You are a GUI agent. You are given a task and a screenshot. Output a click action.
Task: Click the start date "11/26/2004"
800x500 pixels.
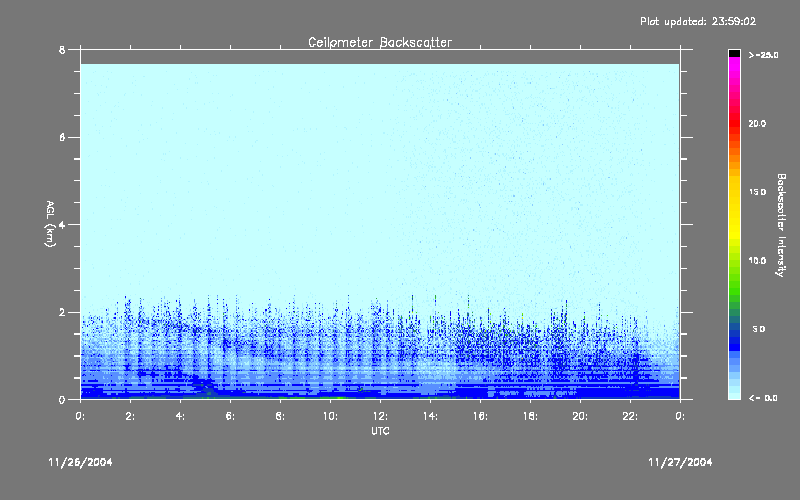[81, 462]
